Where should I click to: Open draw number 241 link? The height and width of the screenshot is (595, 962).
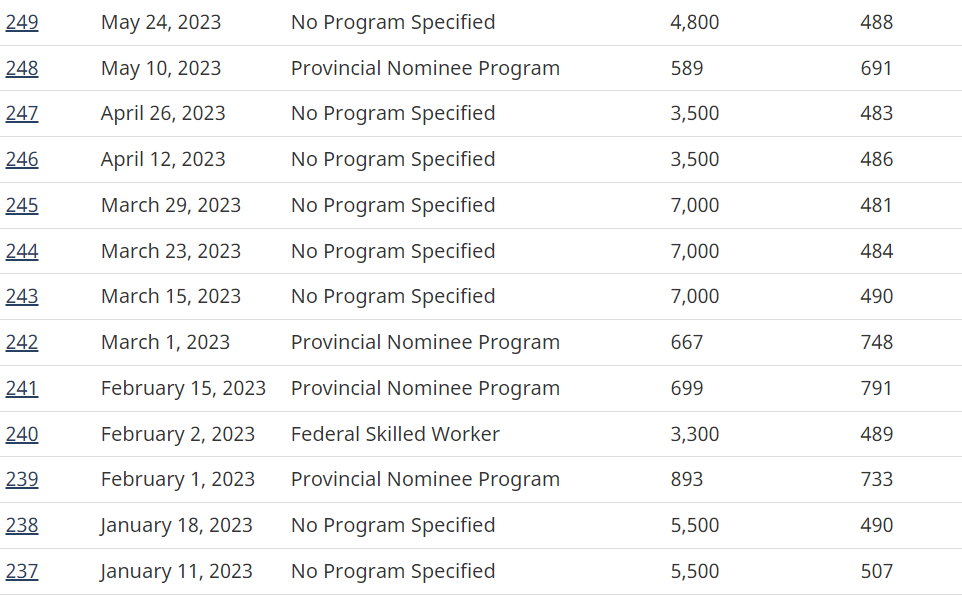pos(22,388)
